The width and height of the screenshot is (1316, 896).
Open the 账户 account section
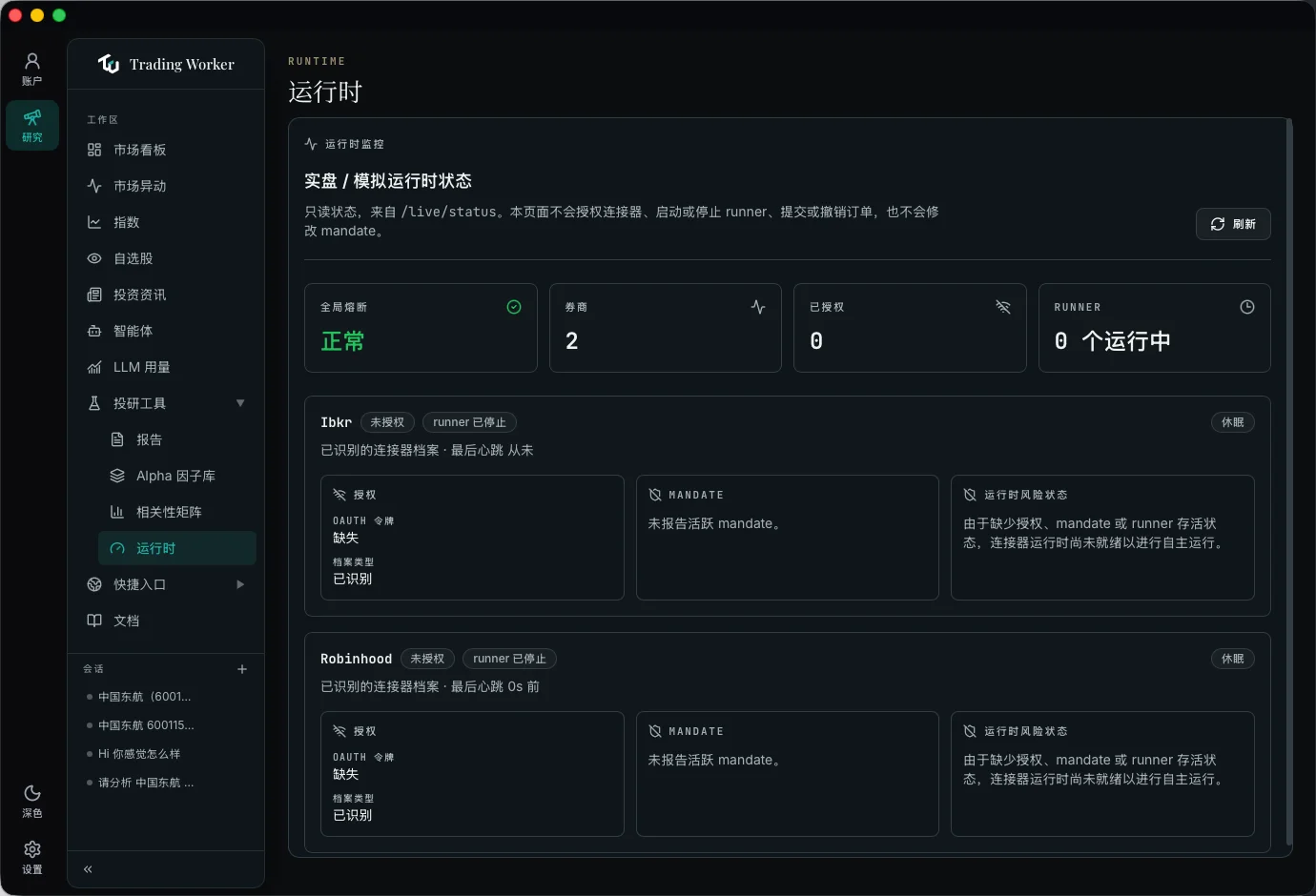coord(32,70)
